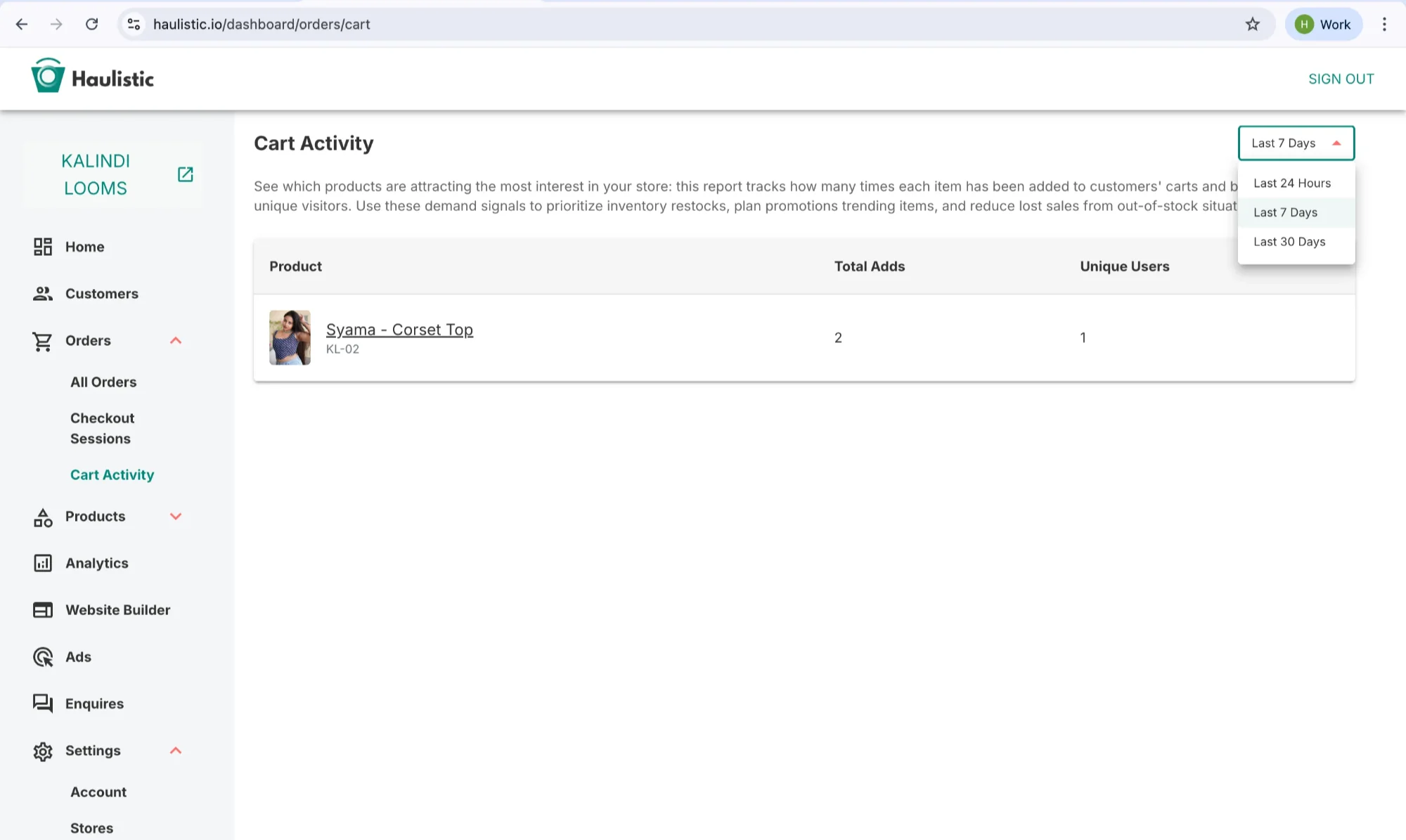The width and height of the screenshot is (1406, 840).
Task: Open the Kalindi Looms external store link icon
Action: point(185,174)
